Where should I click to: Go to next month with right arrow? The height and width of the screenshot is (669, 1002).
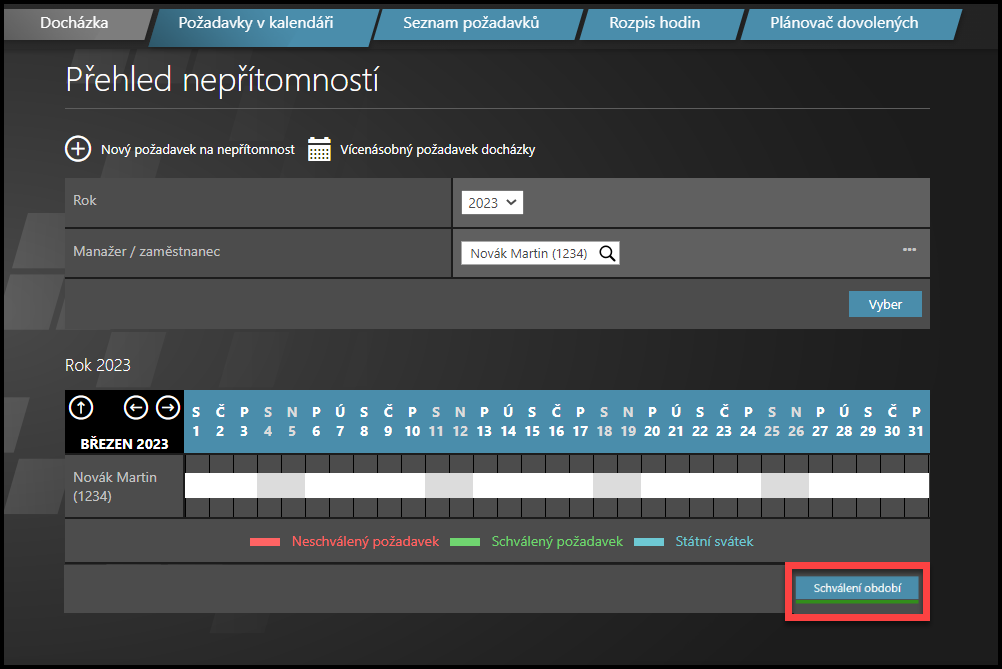[168, 407]
